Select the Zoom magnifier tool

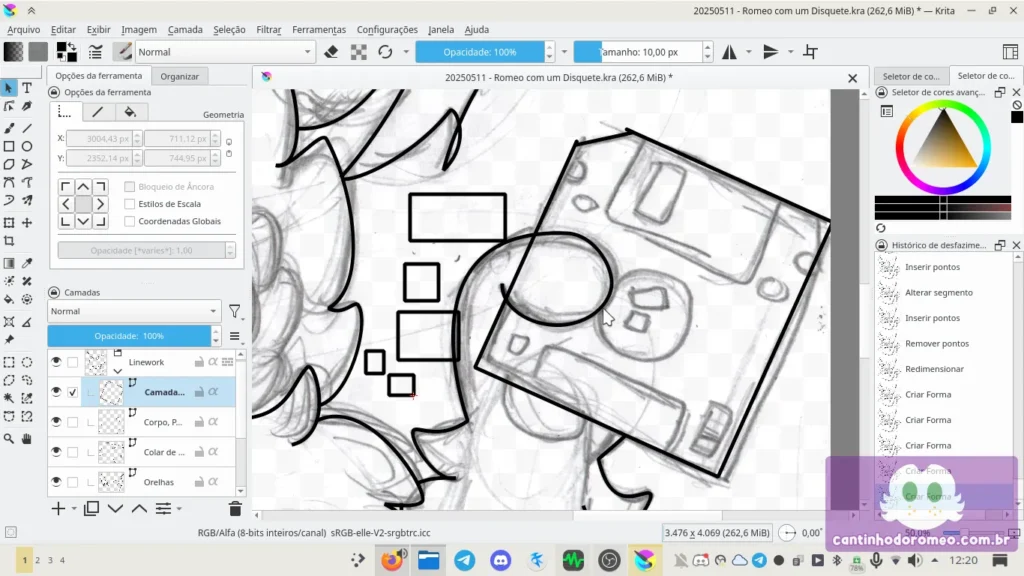(x=9, y=439)
